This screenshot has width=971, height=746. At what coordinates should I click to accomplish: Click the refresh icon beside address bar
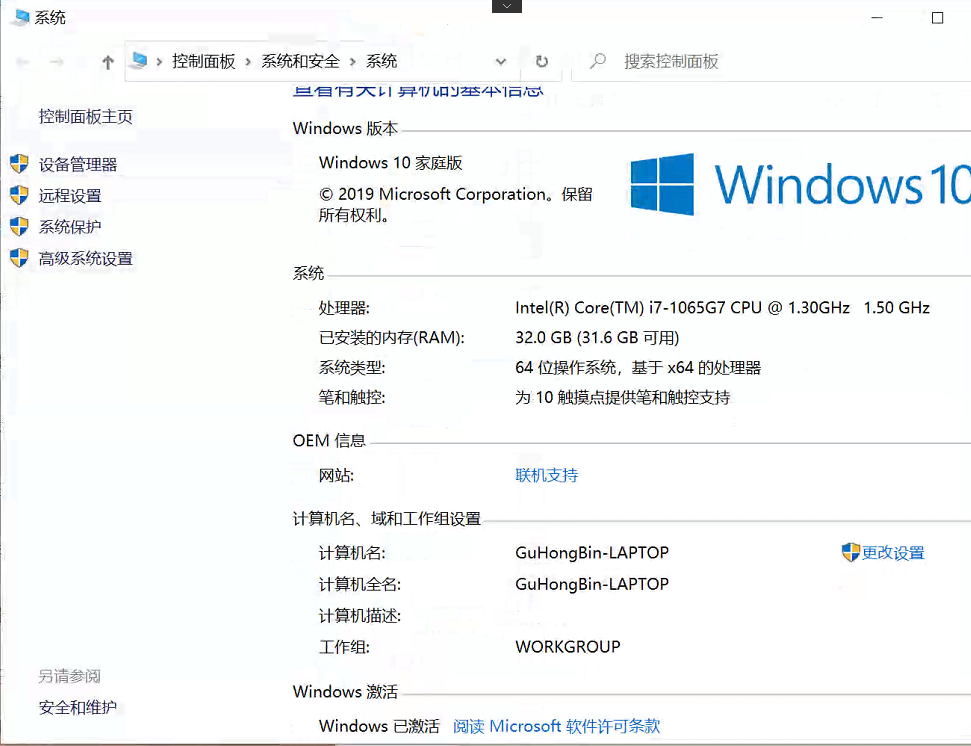542,61
